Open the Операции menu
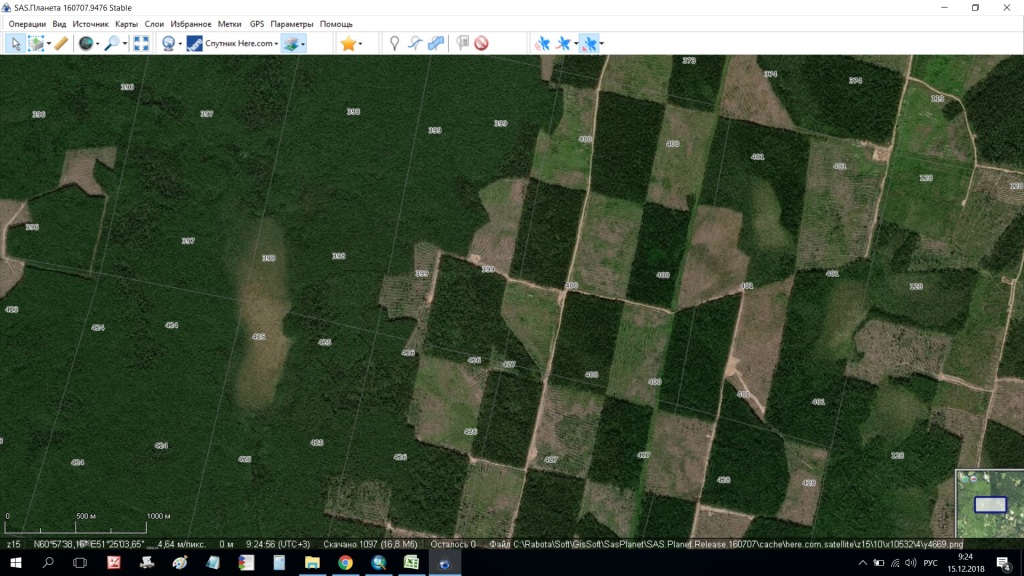The width and height of the screenshot is (1024, 576). (27, 24)
